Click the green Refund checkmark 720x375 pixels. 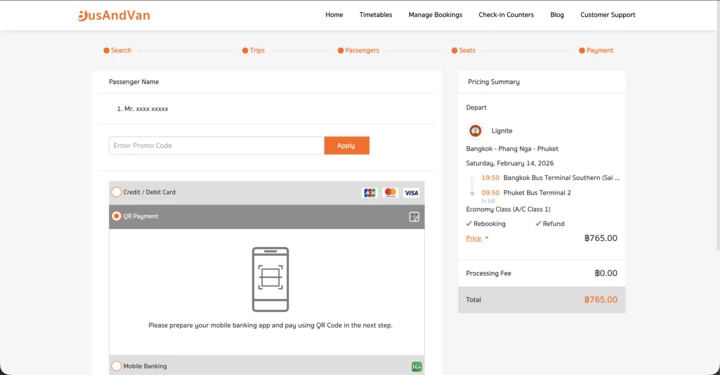click(538, 224)
